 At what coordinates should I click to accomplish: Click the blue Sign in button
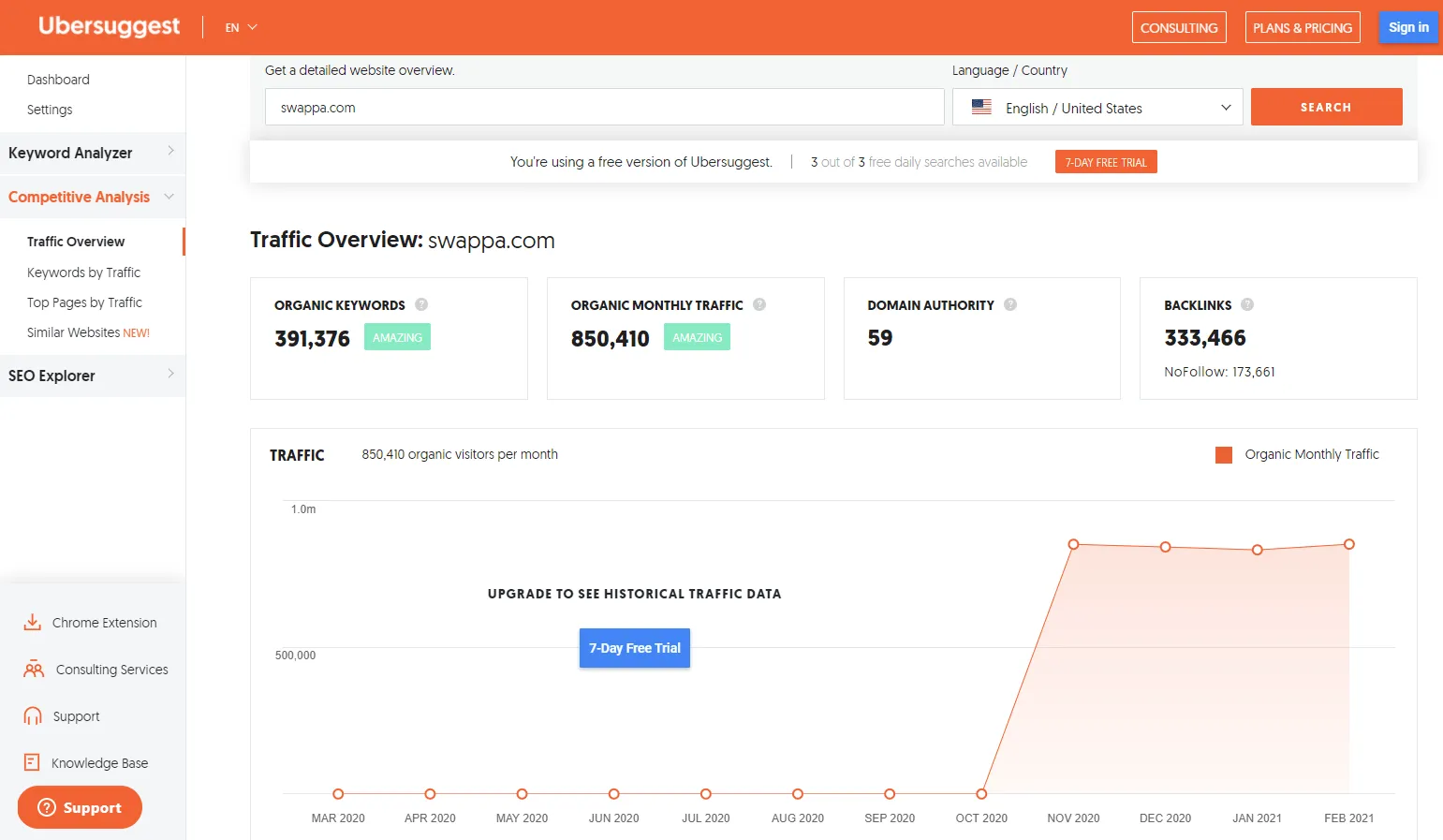pyautogui.click(x=1407, y=27)
